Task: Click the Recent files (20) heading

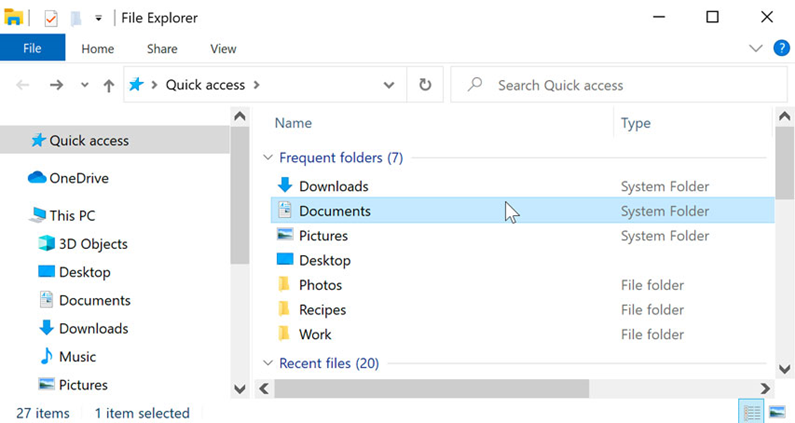Action: (x=329, y=363)
